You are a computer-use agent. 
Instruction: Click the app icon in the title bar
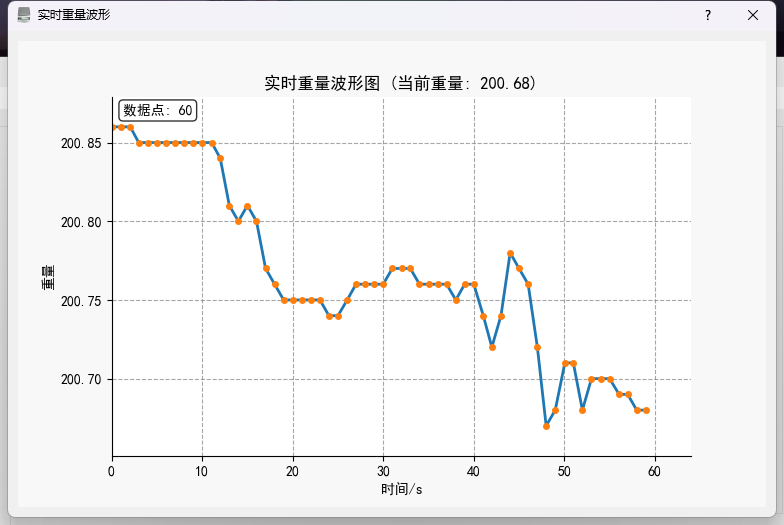click(x=24, y=15)
